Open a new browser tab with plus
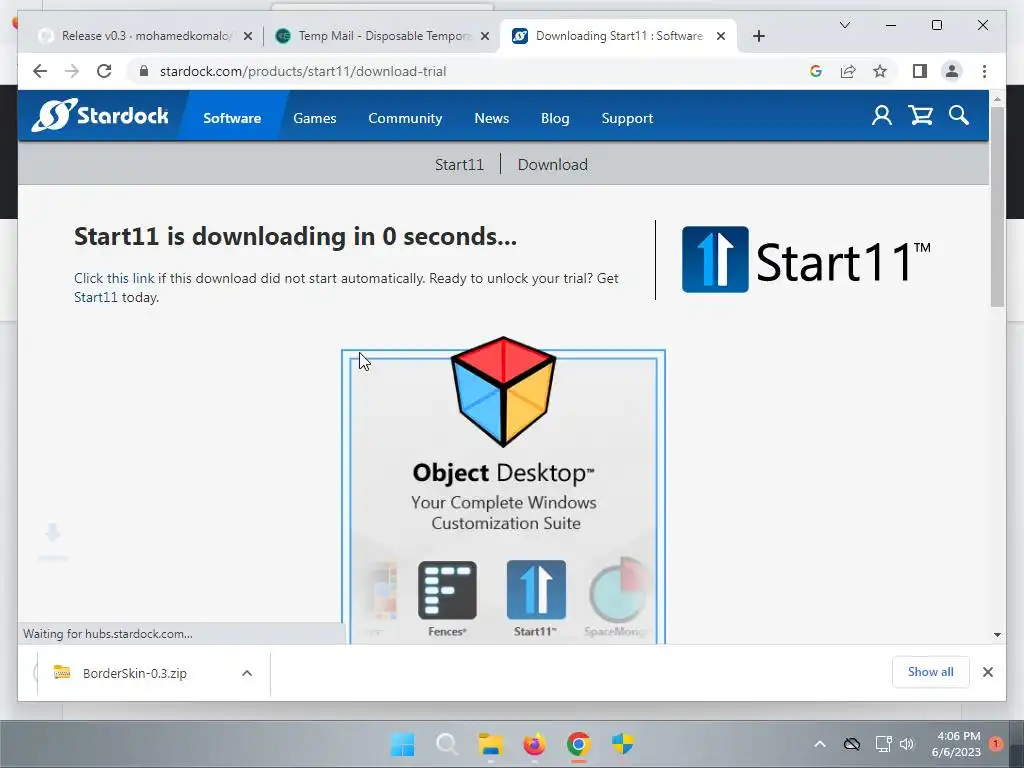The height and width of the screenshot is (768, 1024). 758,36
